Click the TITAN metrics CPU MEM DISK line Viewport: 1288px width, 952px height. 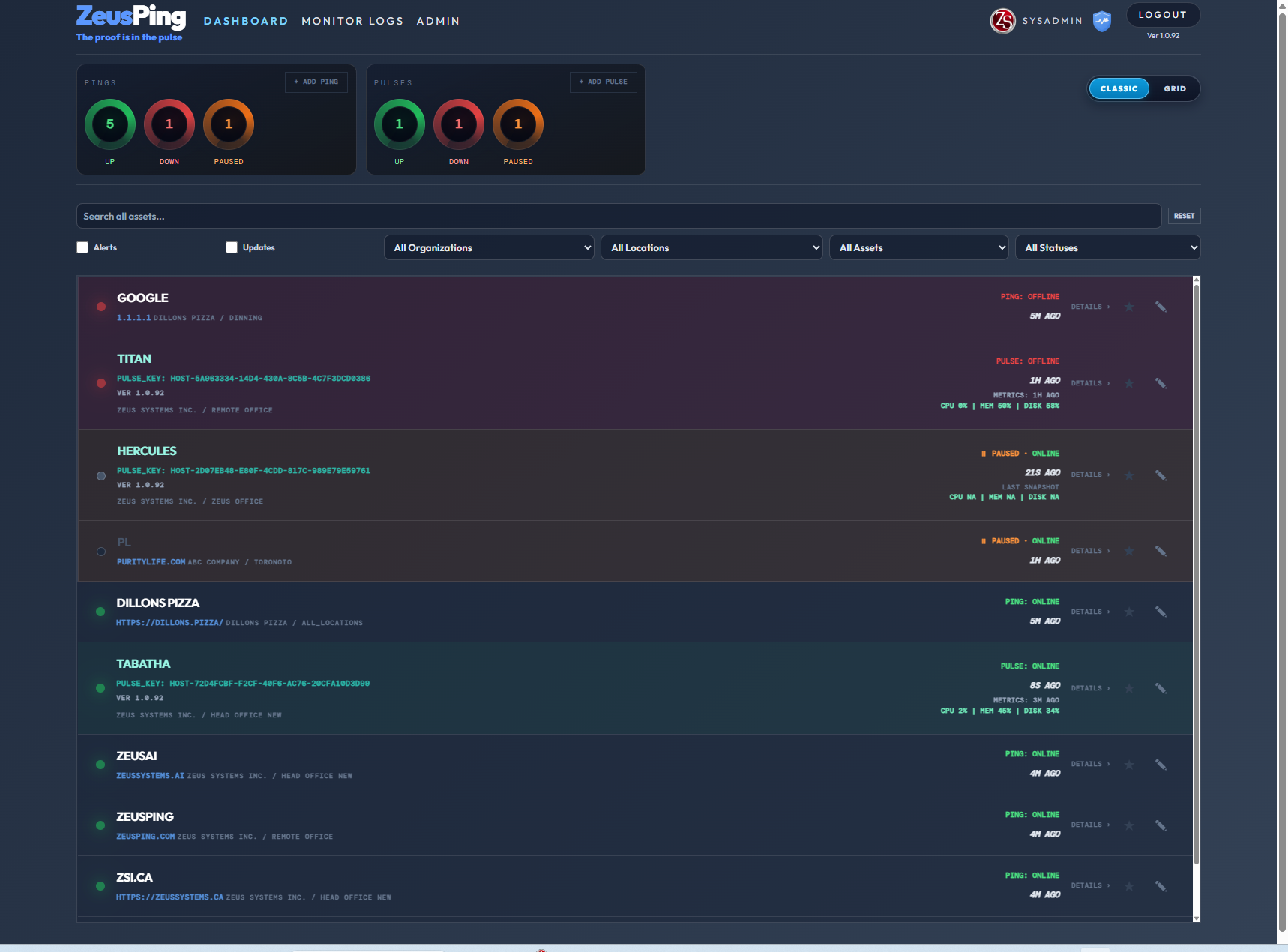(1000, 406)
